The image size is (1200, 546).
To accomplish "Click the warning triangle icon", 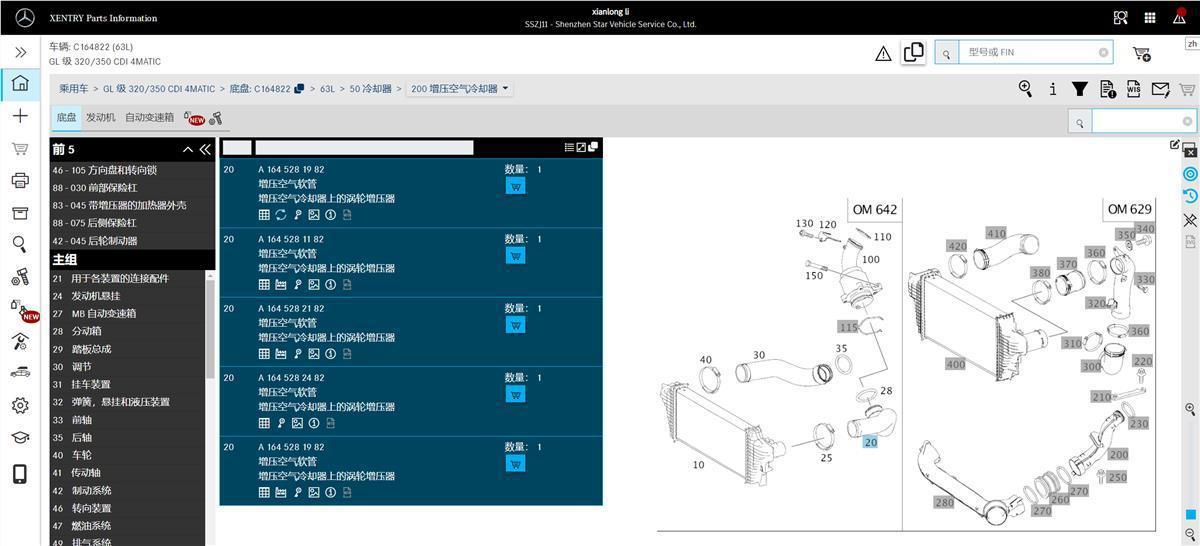I will click(x=883, y=54).
